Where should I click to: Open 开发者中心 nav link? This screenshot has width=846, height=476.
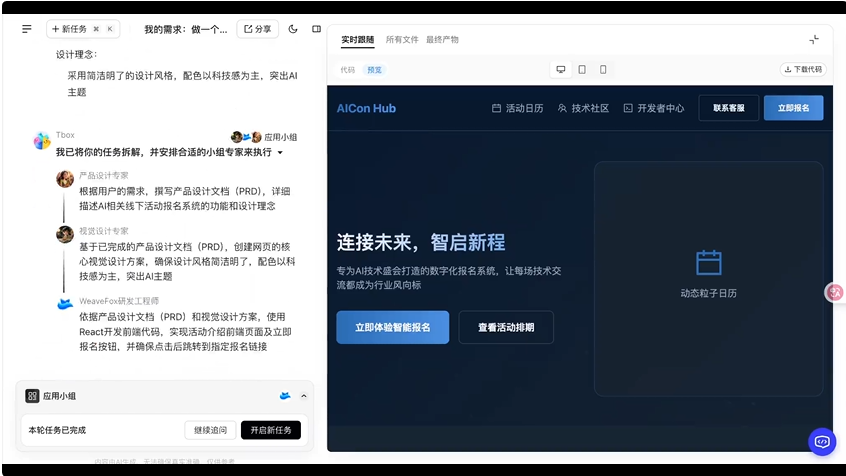[654, 108]
